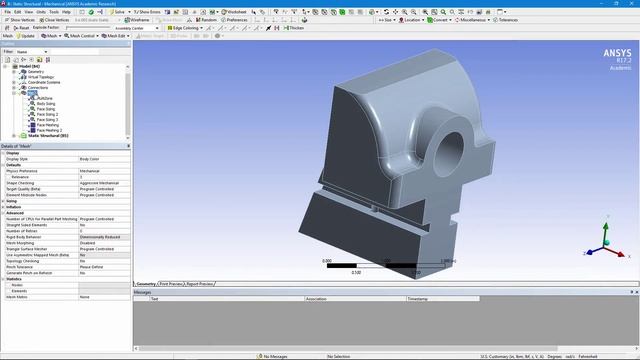Viewport: 640px width, 360px height.
Task: Click the Reset explode button
Action: 21,28
